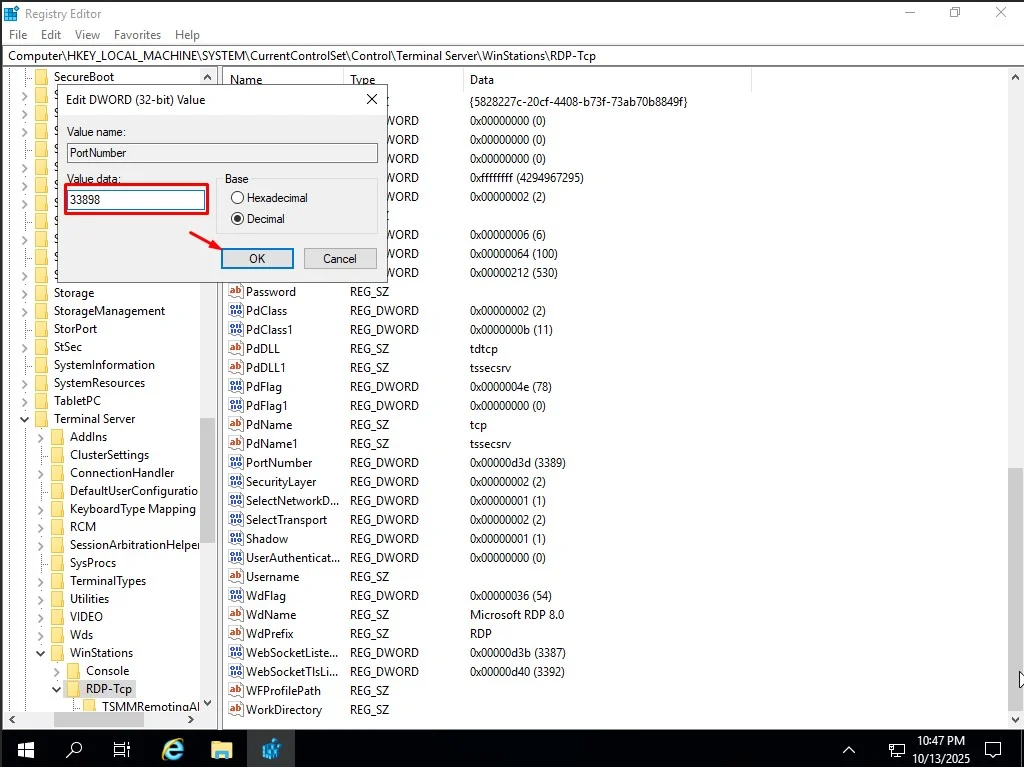Open the Favorites menu
Image resolution: width=1024 pixels, height=767 pixels.
(137, 34)
